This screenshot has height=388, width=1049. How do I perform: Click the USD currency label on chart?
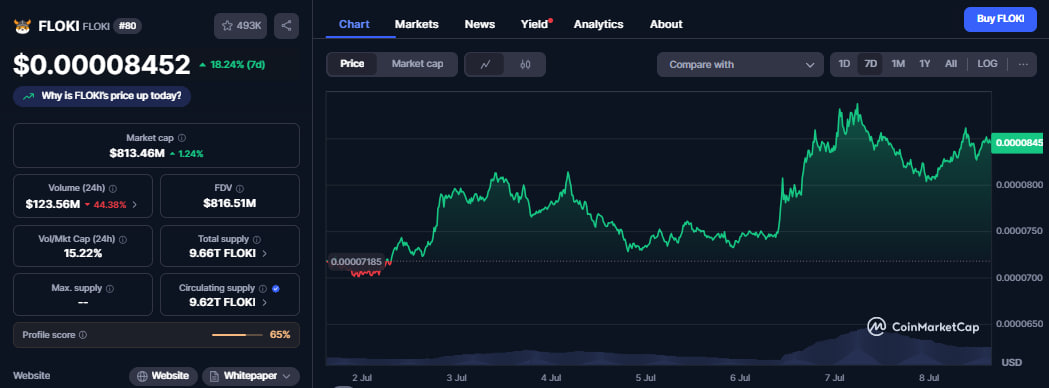(1012, 362)
